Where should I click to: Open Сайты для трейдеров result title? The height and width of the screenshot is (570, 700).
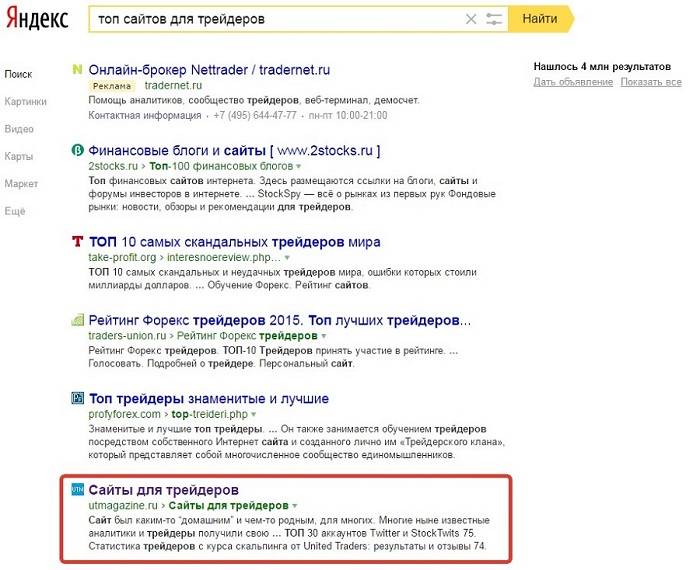(163, 490)
